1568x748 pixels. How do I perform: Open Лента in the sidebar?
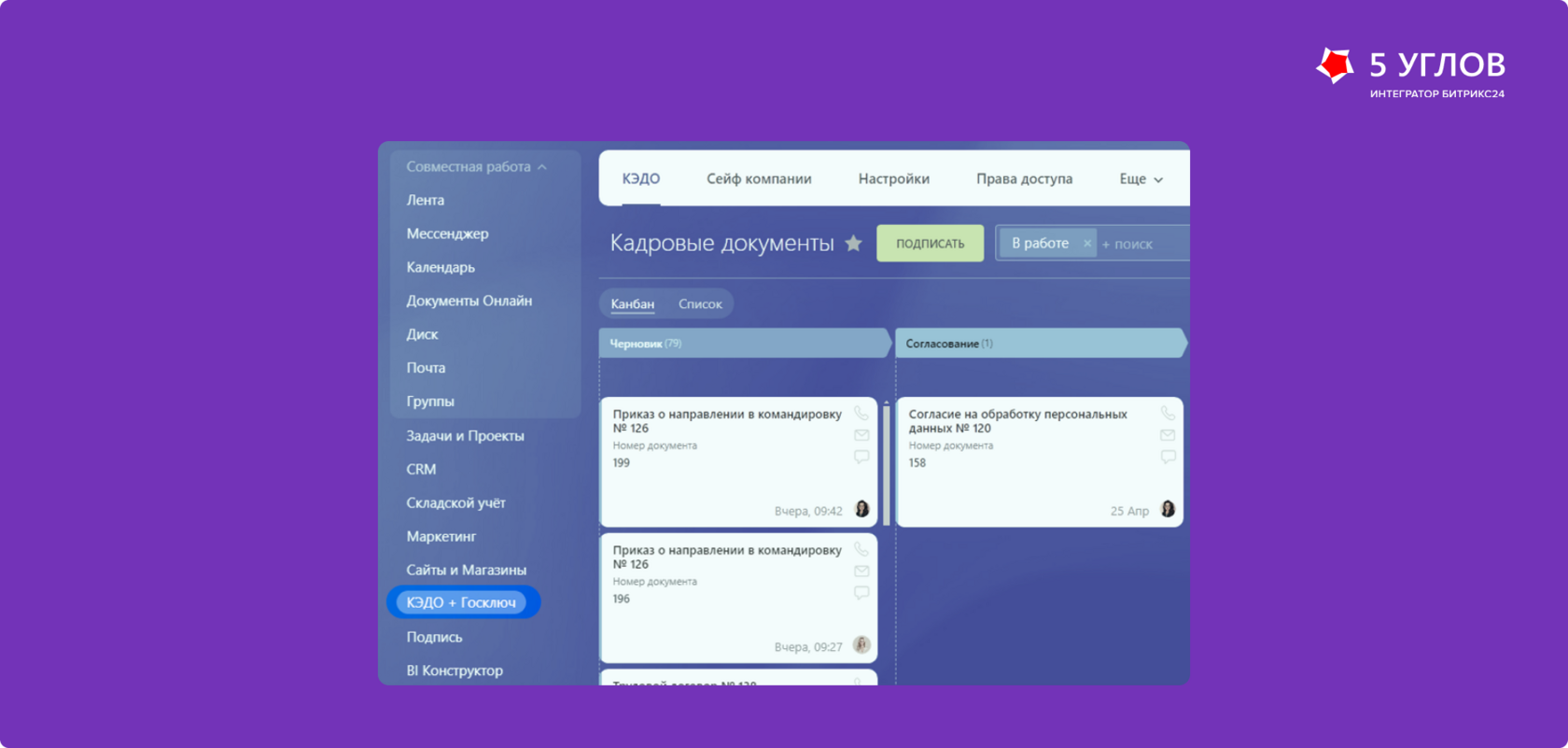(x=426, y=200)
